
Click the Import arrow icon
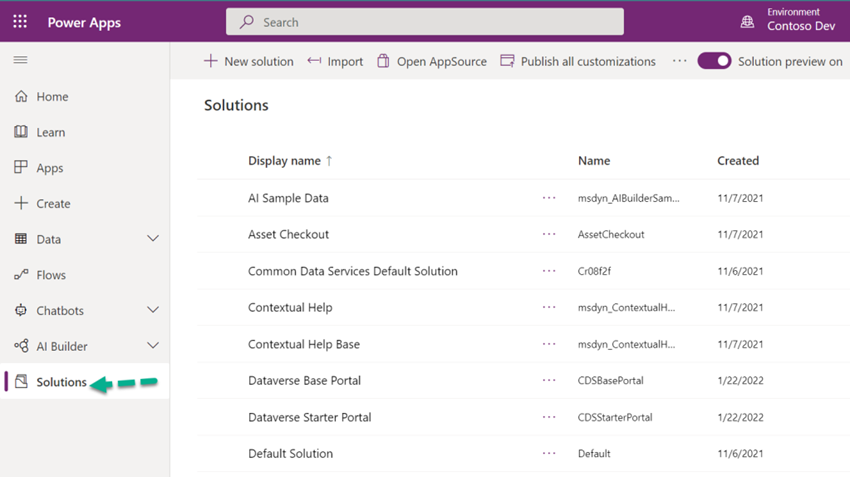(314, 61)
